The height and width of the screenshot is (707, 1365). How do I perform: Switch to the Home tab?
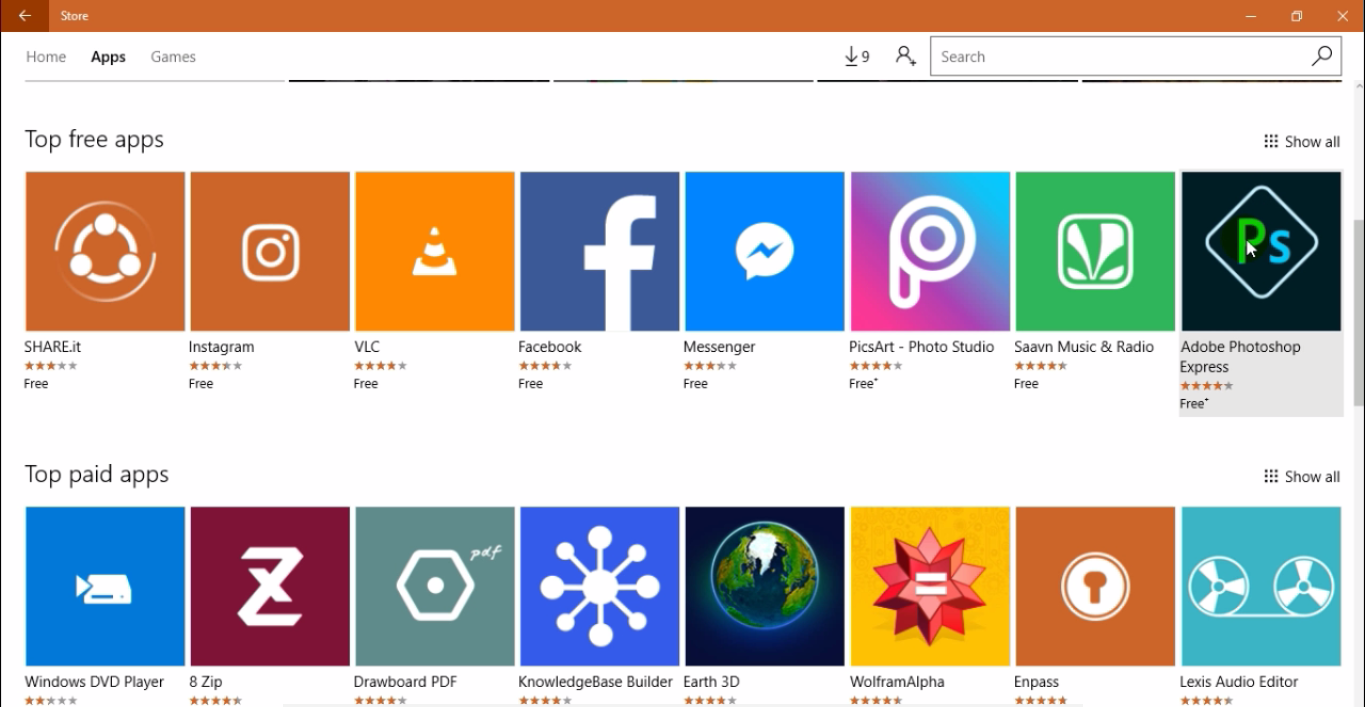tap(45, 57)
